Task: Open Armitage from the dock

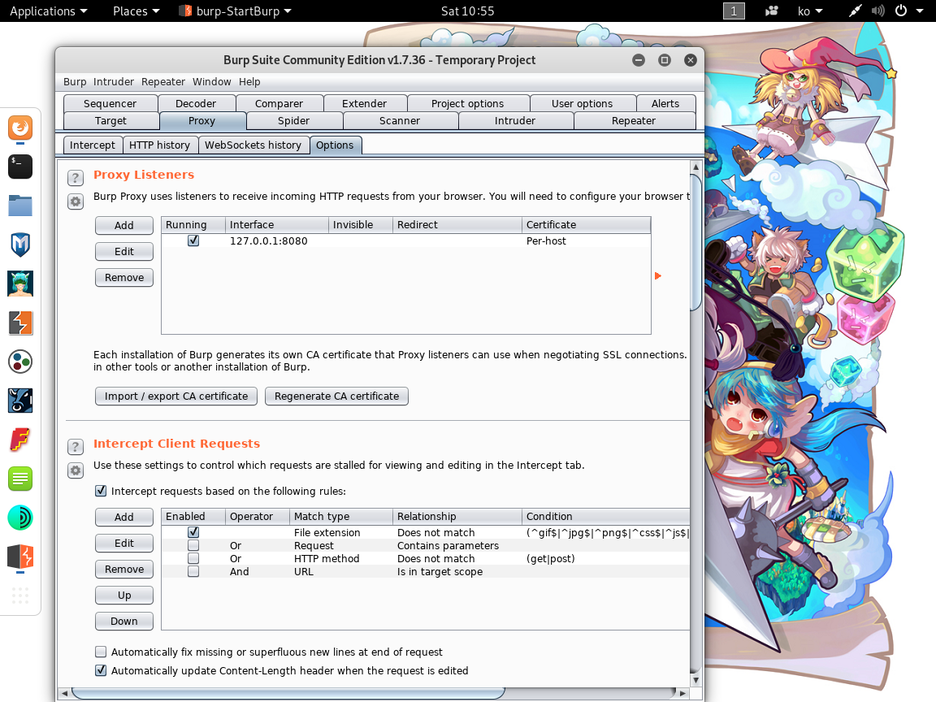Action: pos(20,284)
